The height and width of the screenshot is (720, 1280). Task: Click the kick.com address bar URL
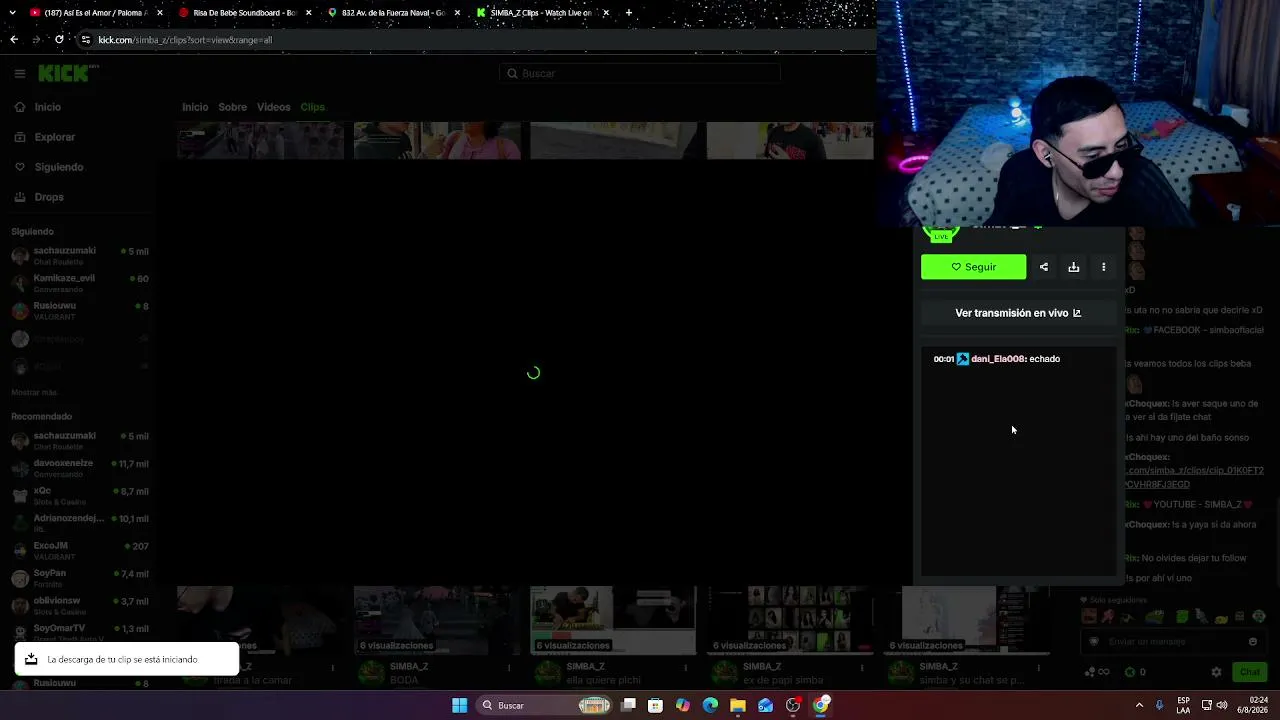[185, 40]
